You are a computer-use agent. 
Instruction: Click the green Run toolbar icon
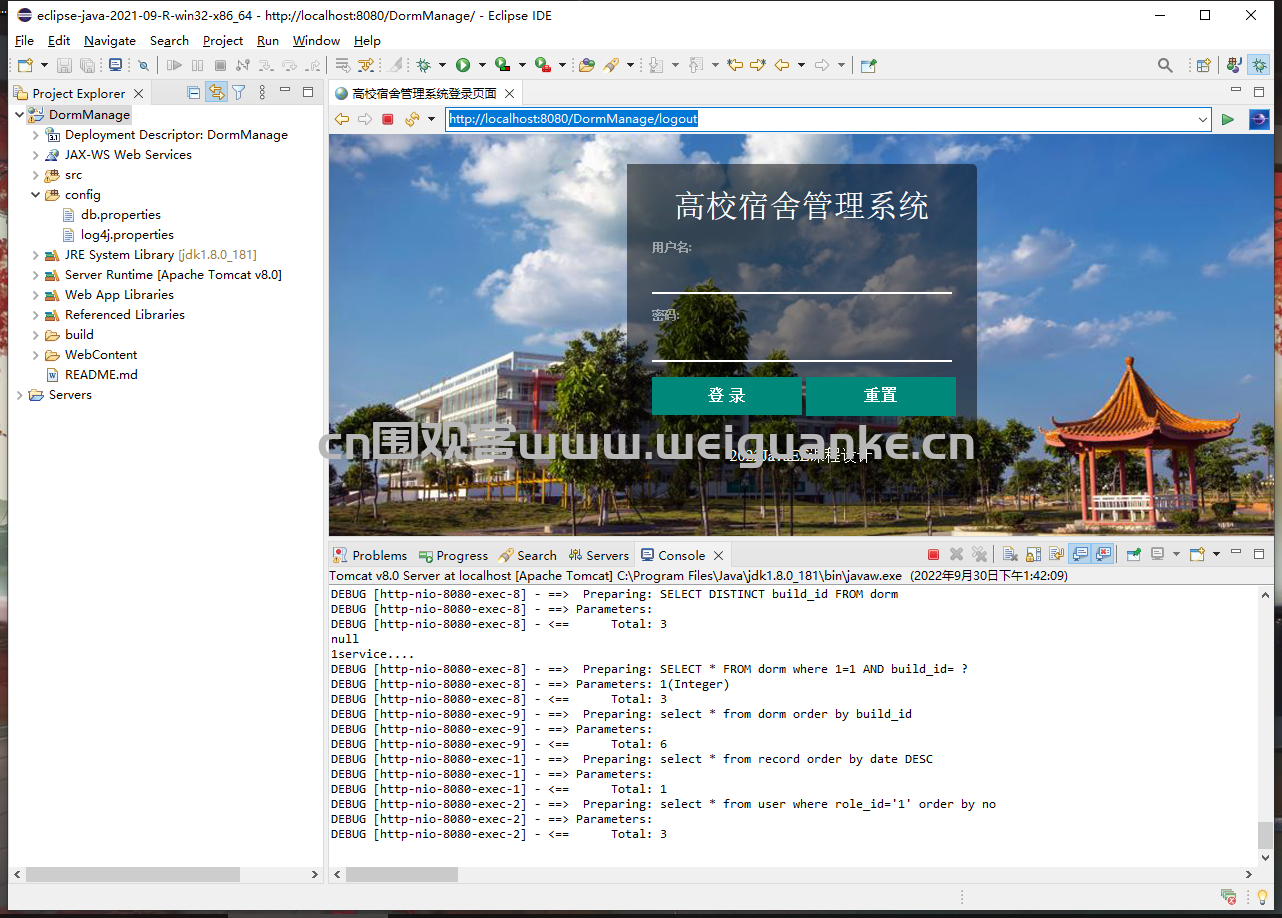click(463, 65)
